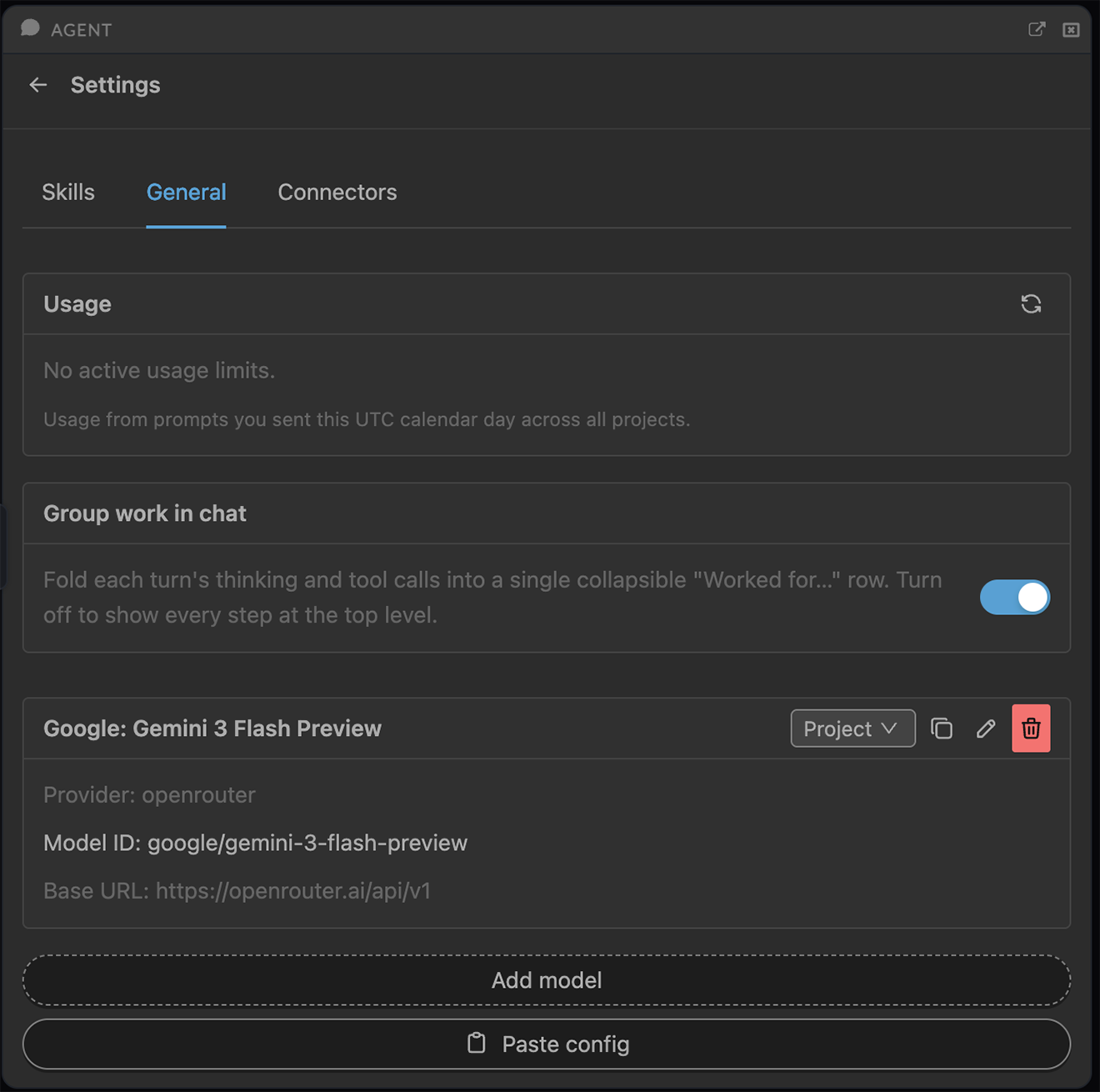Click the Group work in chat heading
The image size is (1100, 1092).
coord(145,513)
